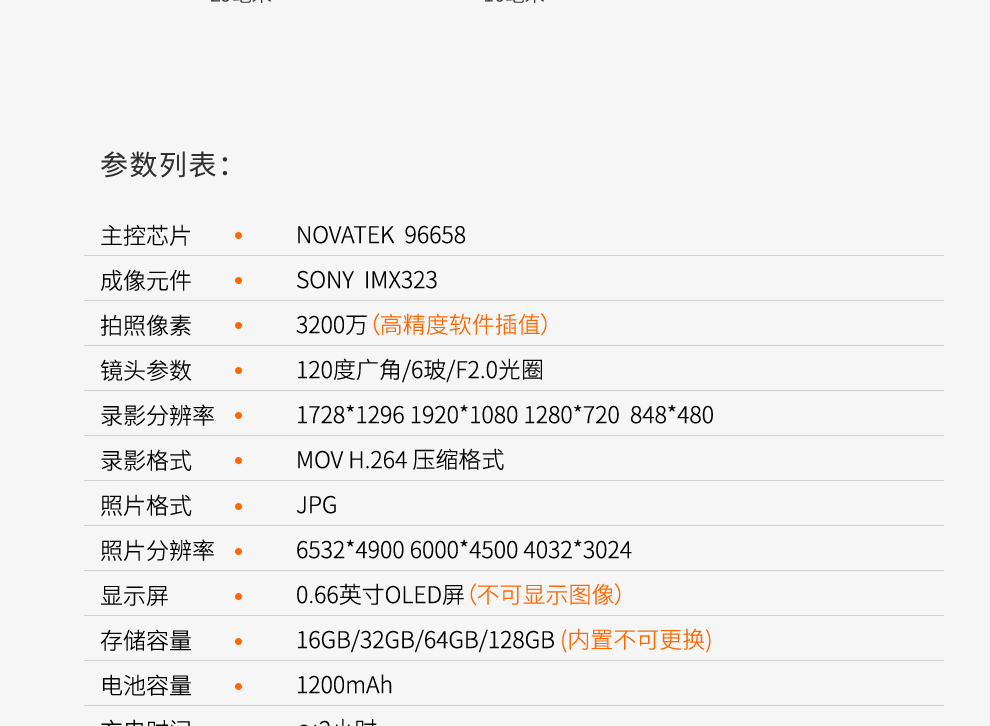Select the 照片分辨率 label
The width and height of the screenshot is (990, 726).
(157, 551)
